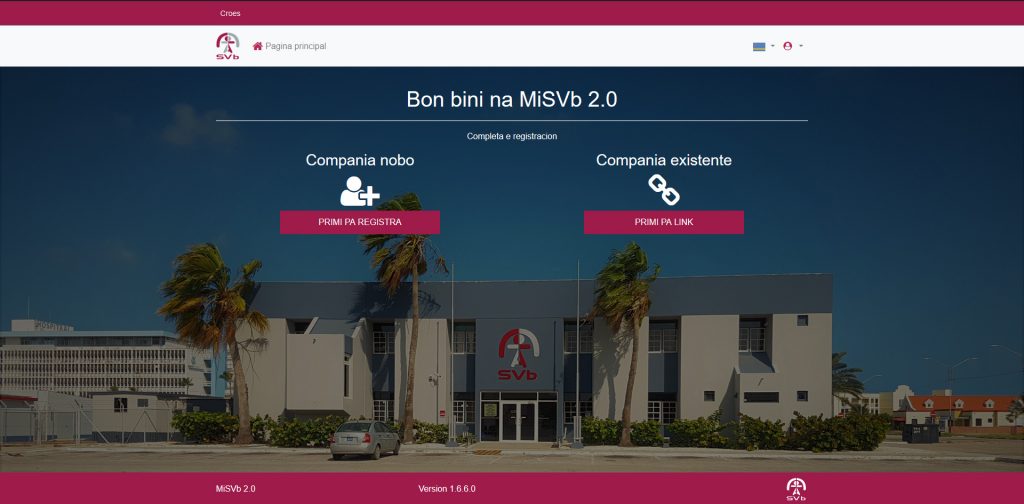Click the SVb logo in the navigation bar

(x=227, y=46)
